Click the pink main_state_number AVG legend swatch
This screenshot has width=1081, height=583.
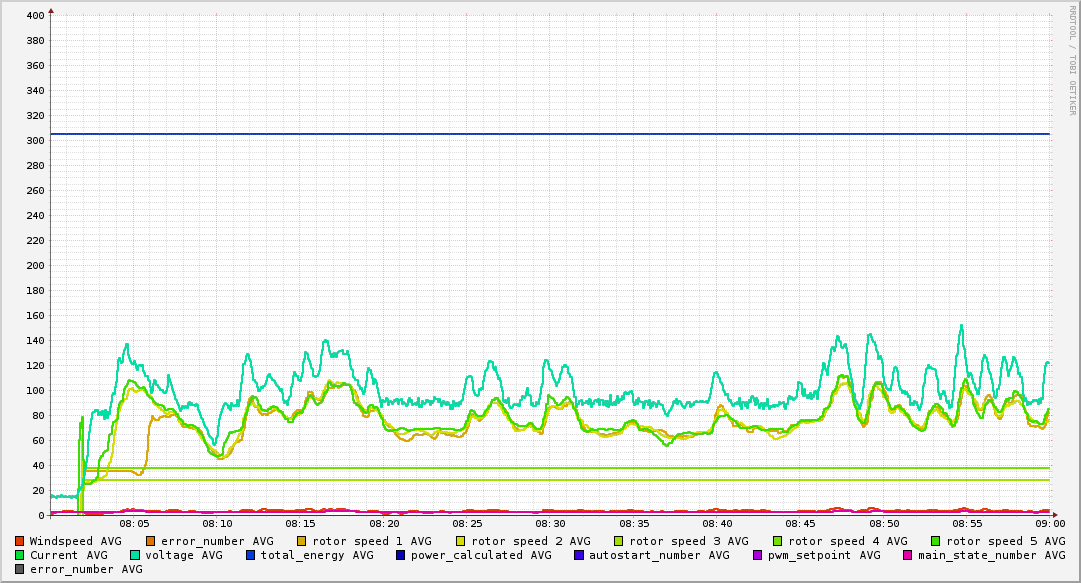pyautogui.click(x=908, y=555)
